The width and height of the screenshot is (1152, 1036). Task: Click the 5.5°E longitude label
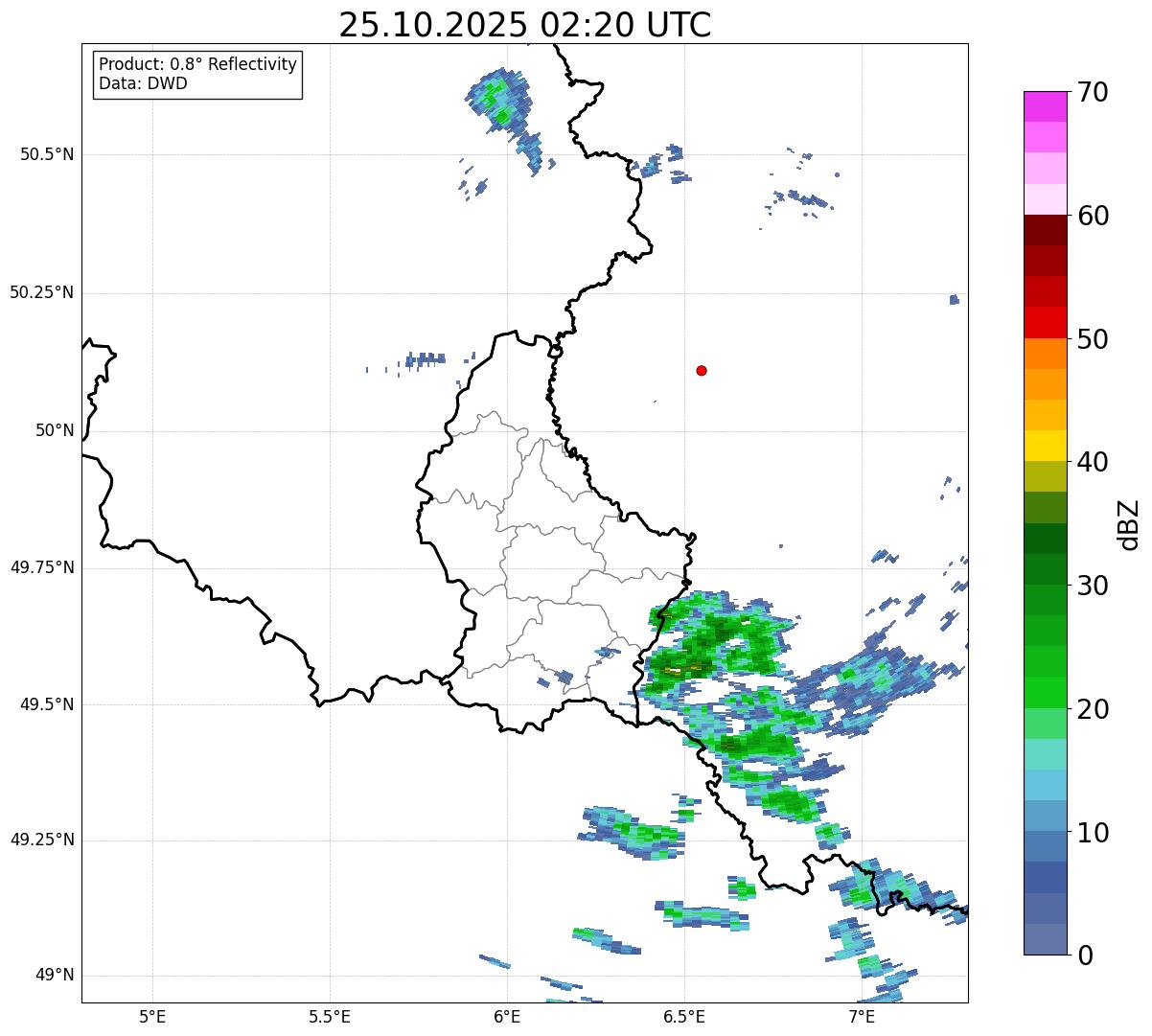[330, 1016]
